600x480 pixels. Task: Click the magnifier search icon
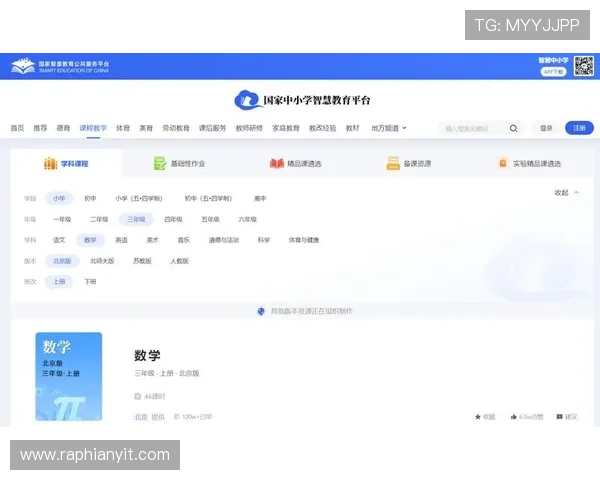(x=514, y=129)
